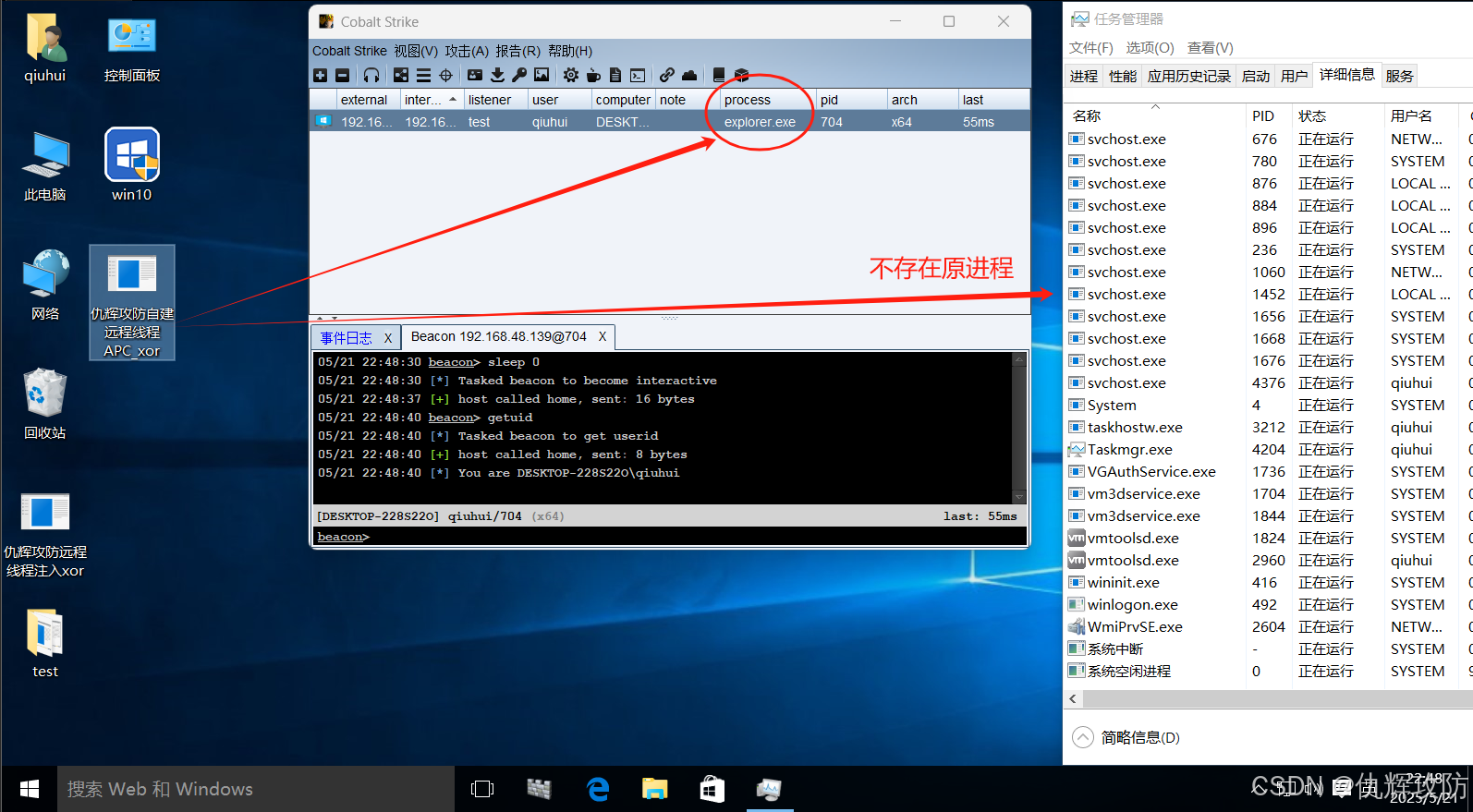The image size is (1473, 812).
Task: Toggle sort on Task Manager 名称 column chevron
Action: click(x=1155, y=107)
